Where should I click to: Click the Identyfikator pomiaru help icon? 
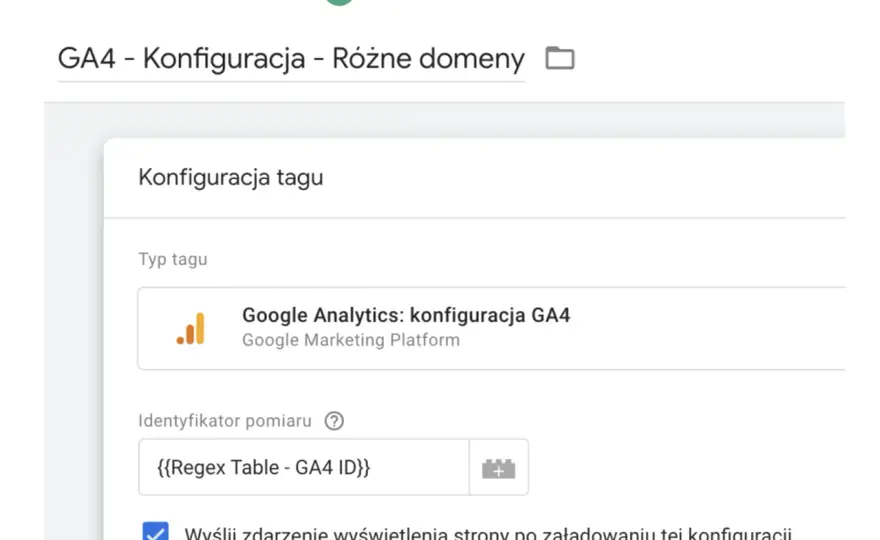point(334,420)
